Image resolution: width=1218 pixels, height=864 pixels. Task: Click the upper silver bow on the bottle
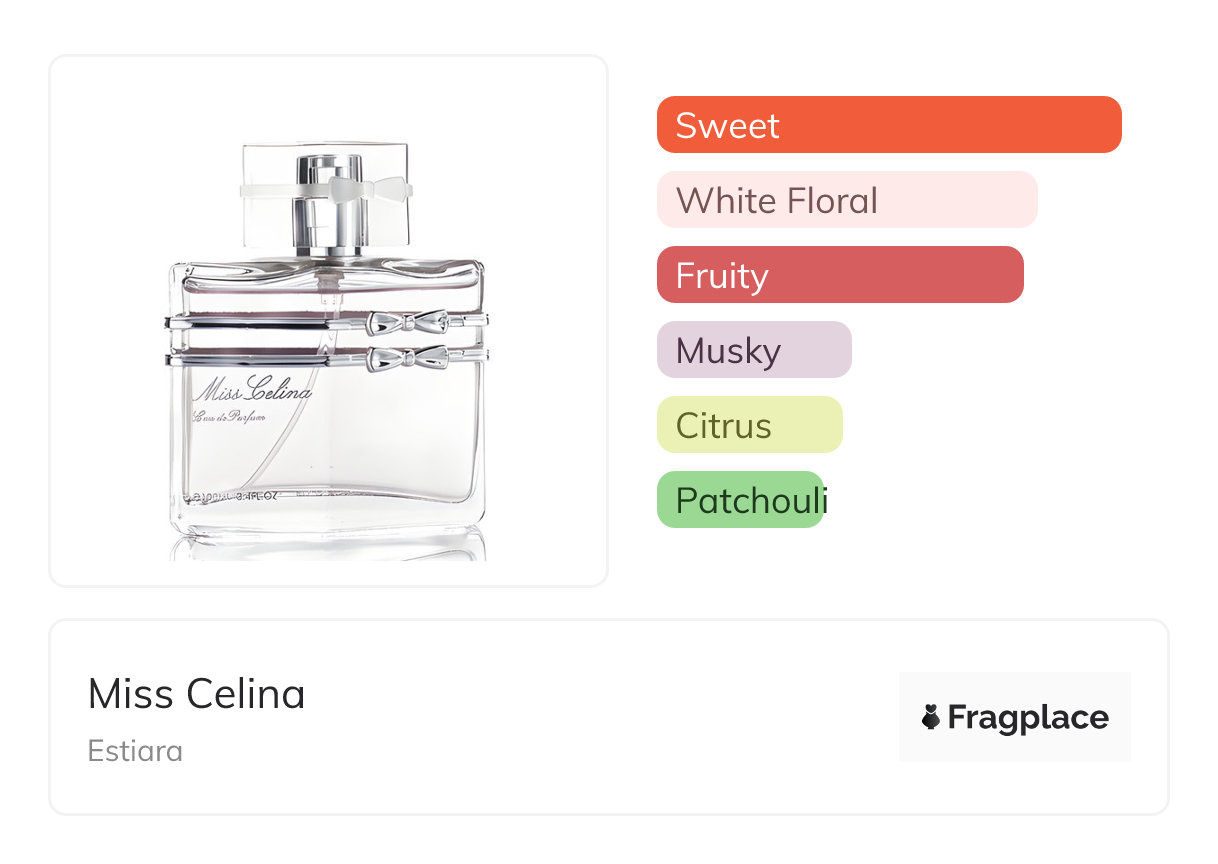click(x=407, y=322)
